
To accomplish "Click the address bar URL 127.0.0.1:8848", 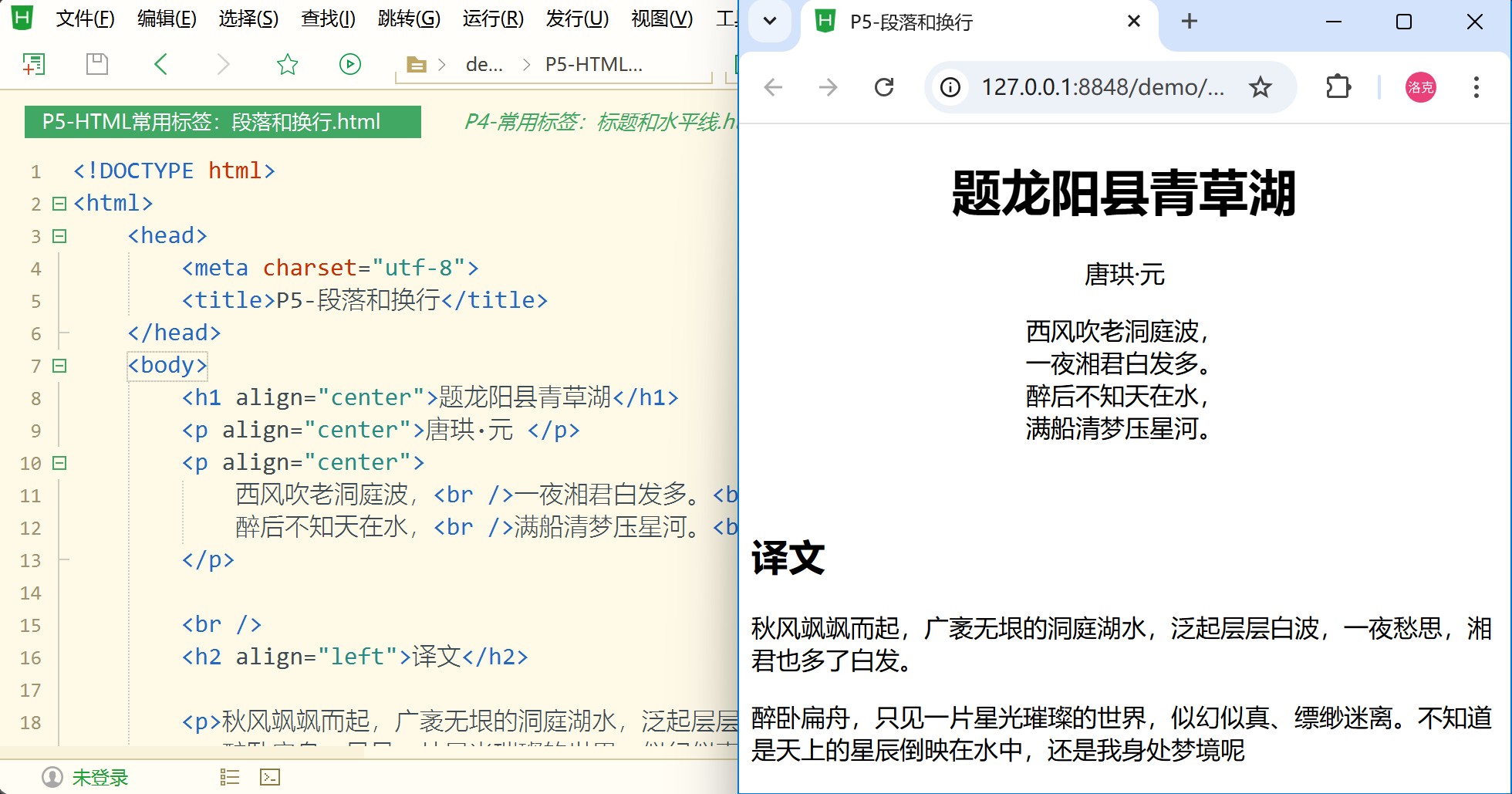I will coord(1102,87).
